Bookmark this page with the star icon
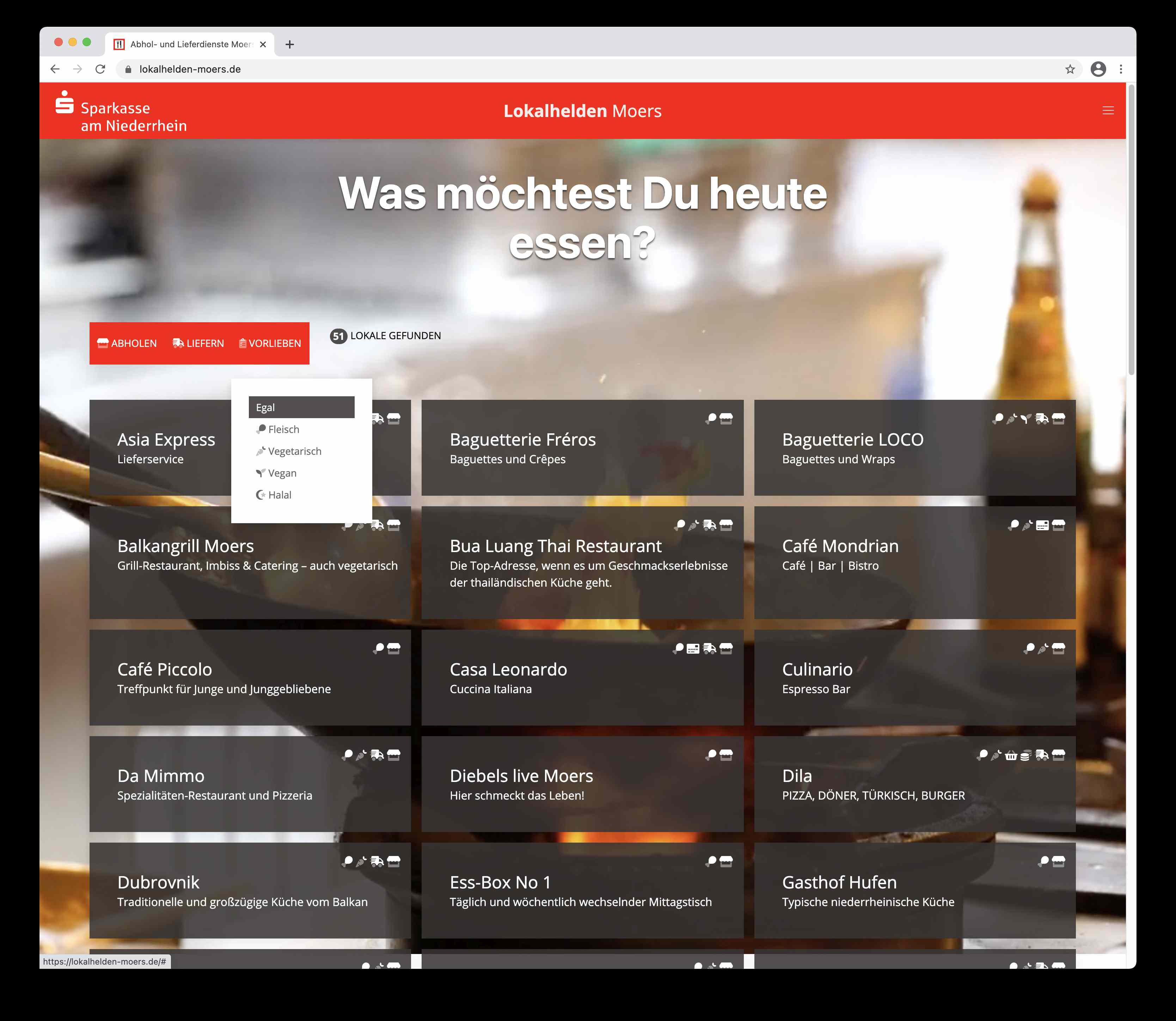Image resolution: width=1176 pixels, height=1021 pixels. pyautogui.click(x=1070, y=69)
